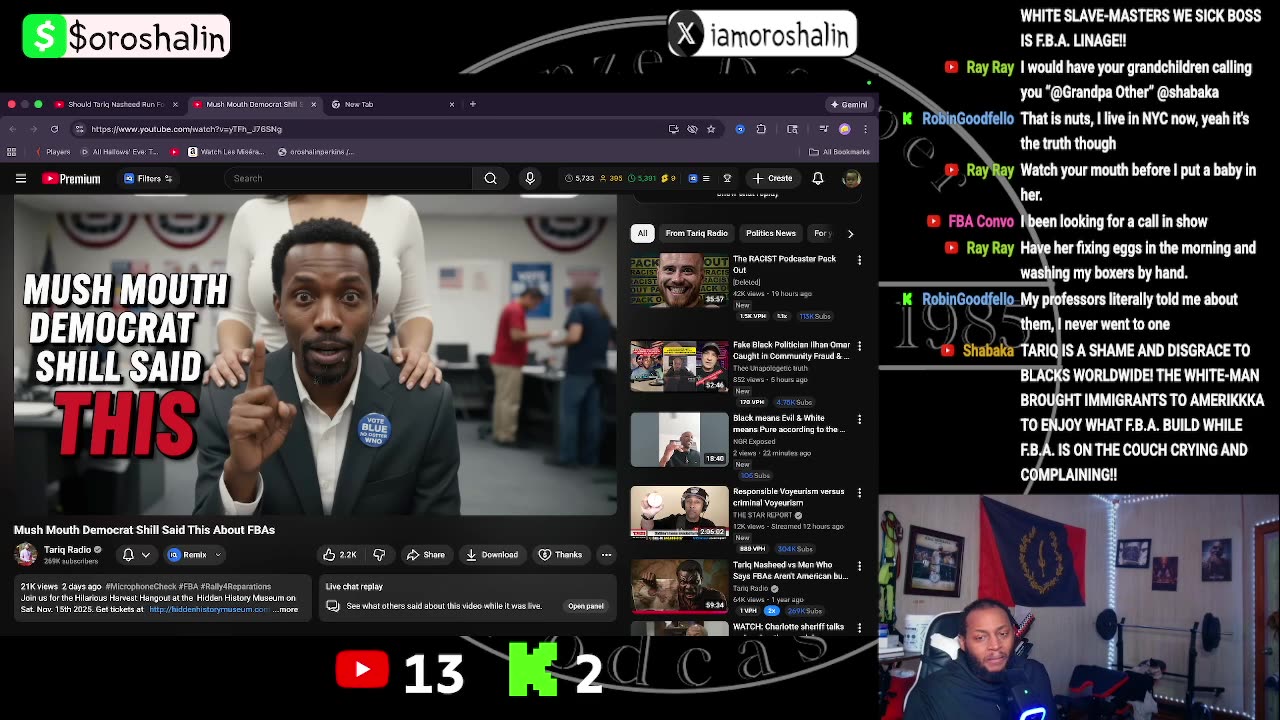Image resolution: width=1280 pixels, height=720 pixels.
Task: Go forward in browser history
Action: point(33,129)
